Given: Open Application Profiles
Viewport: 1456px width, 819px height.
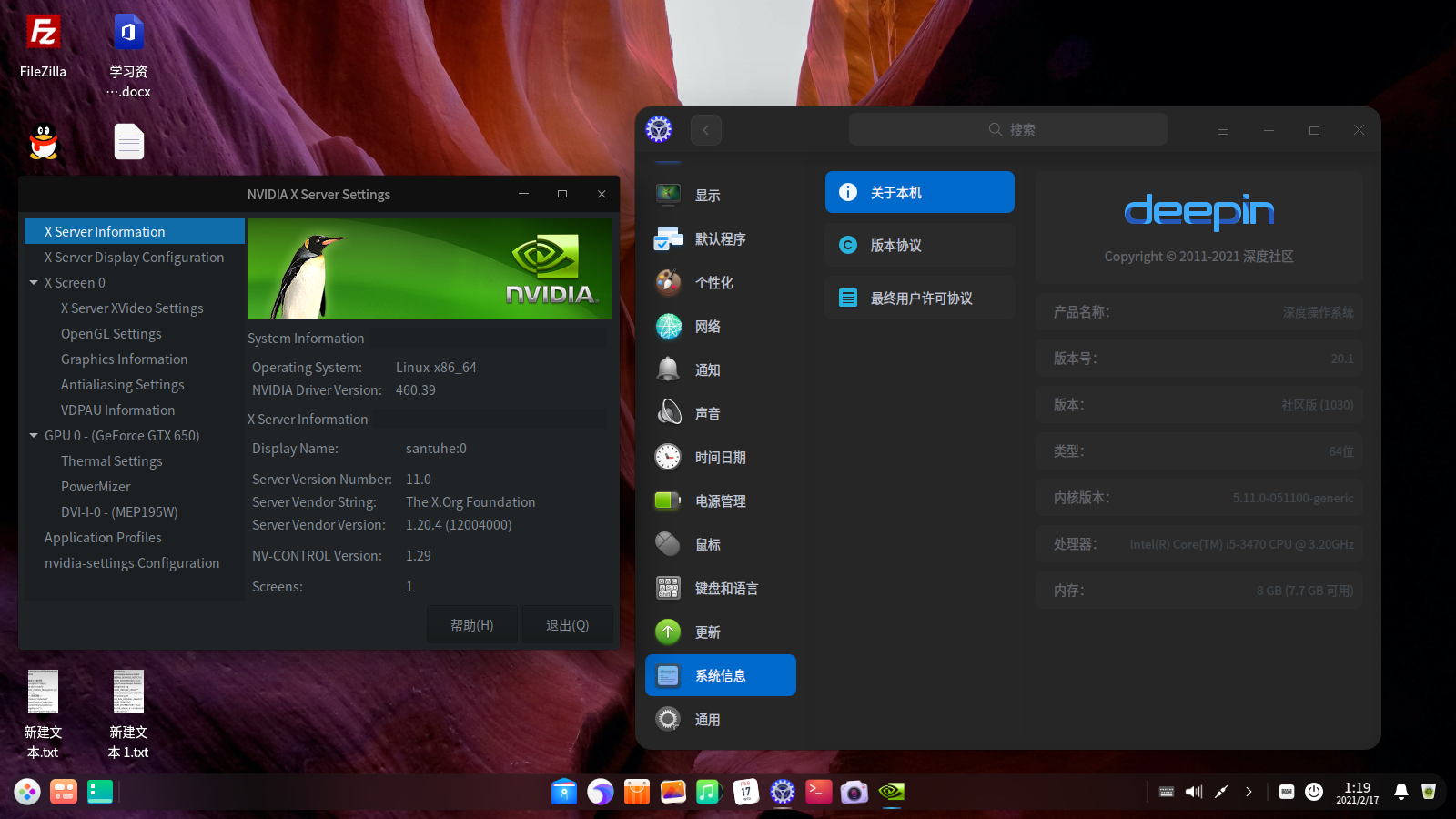Looking at the screenshot, I should tap(103, 538).
